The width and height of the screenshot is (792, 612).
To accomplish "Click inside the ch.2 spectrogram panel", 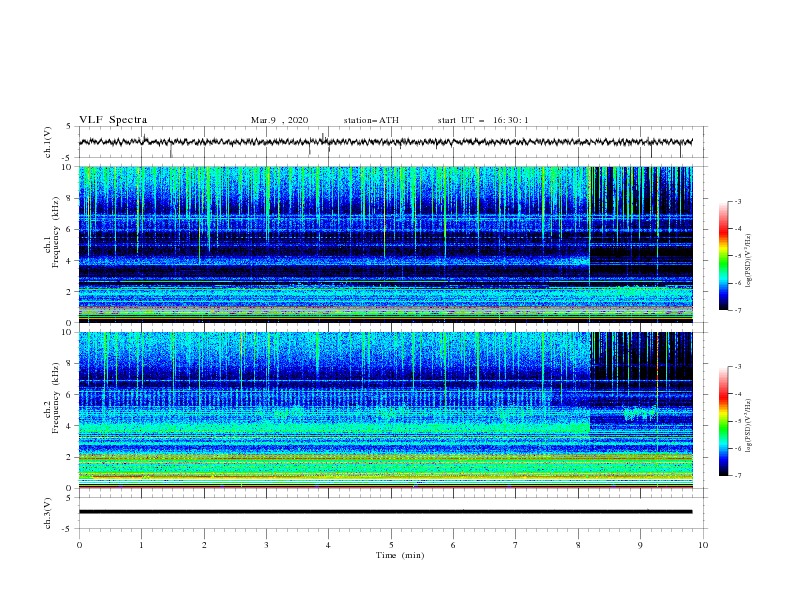I will pos(385,410).
